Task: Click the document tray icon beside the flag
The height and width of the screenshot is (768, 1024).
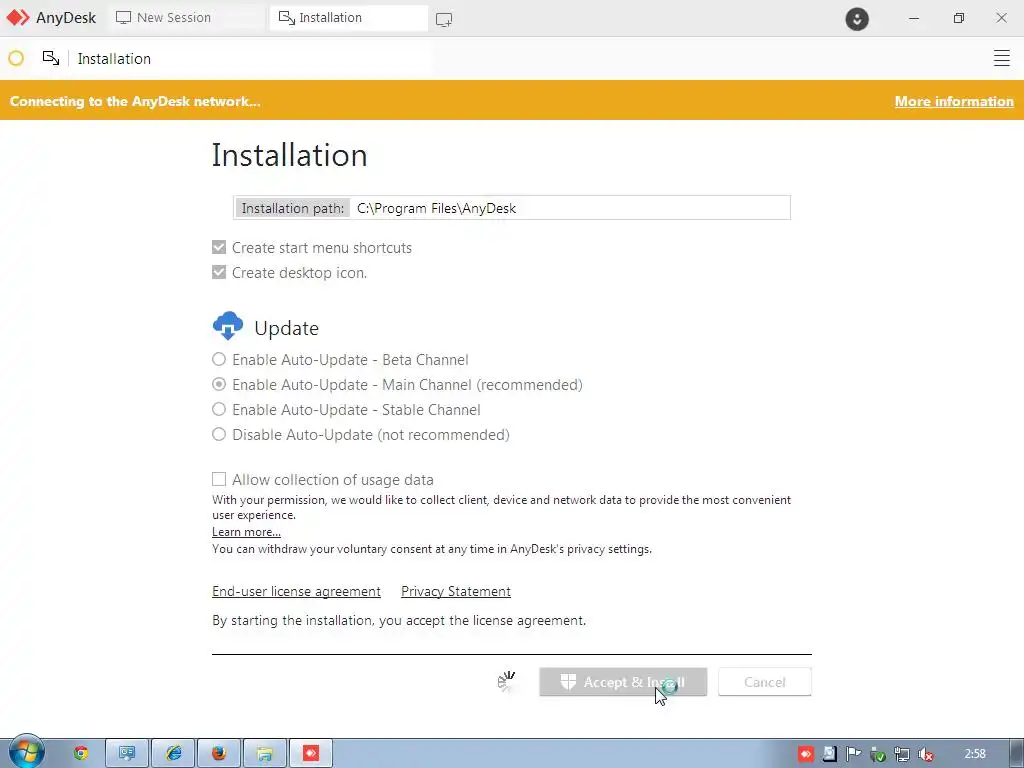Action: click(829, 754)
